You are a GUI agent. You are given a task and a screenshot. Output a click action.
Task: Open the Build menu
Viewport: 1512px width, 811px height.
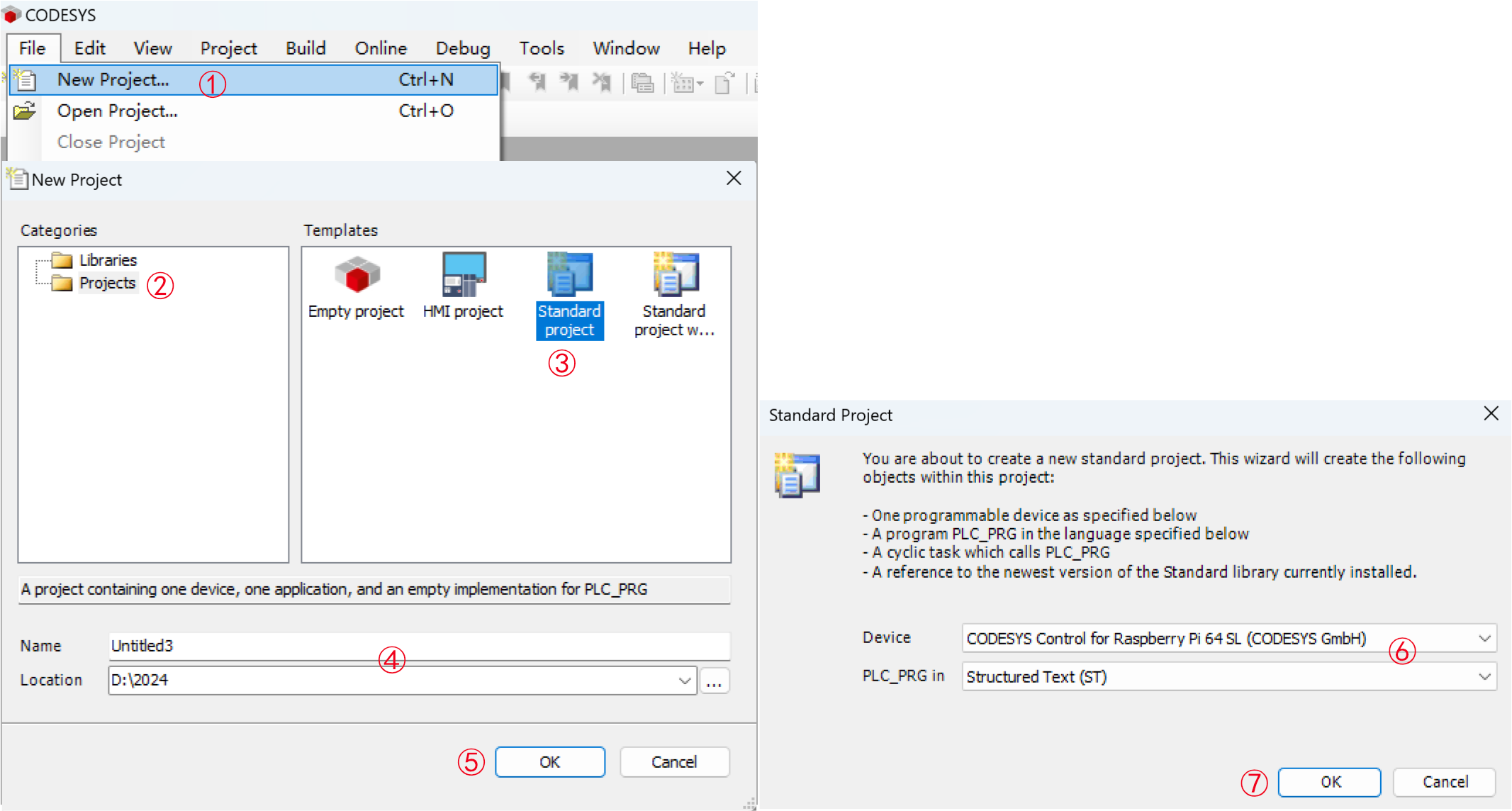tap(306, 48)
